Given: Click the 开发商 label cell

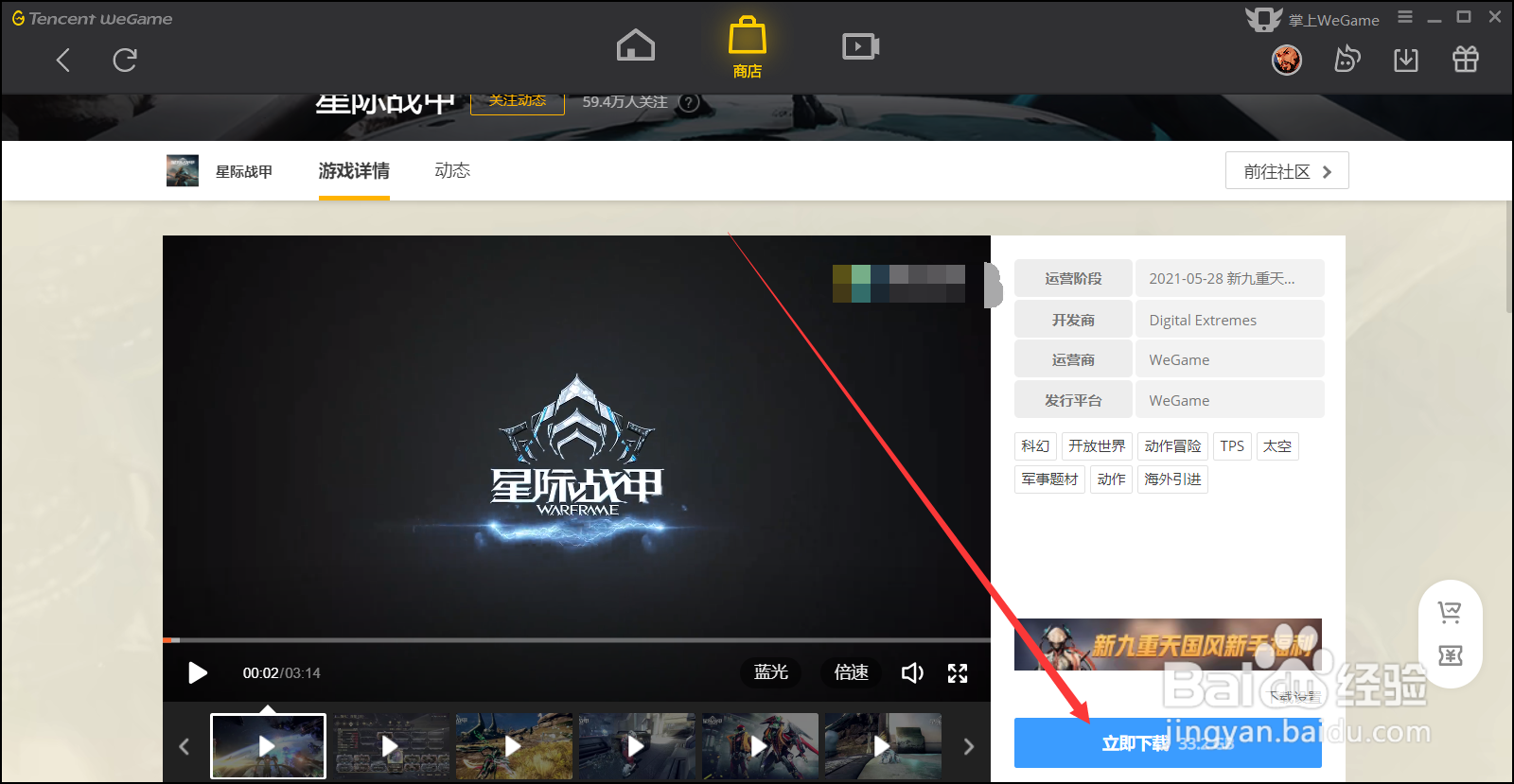Looking at the screenshot, I should pyautogui.click(x=1073, y=321).
